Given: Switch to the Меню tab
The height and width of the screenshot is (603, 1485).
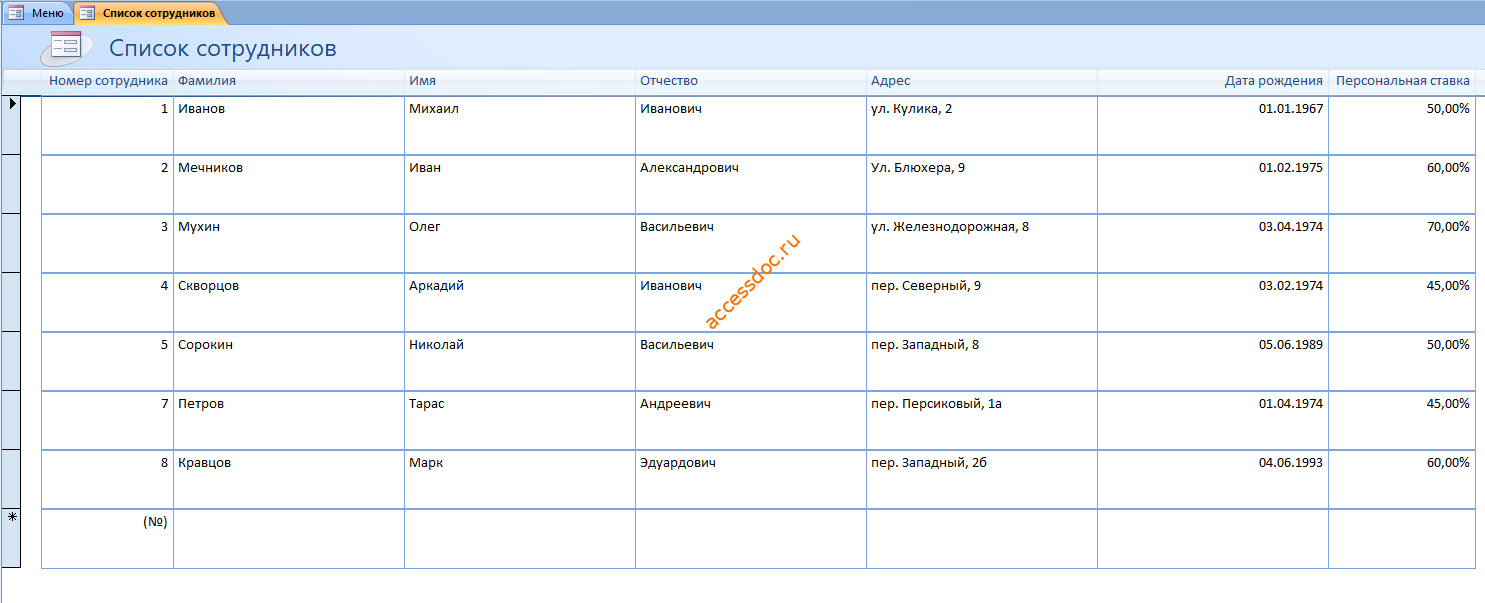Looking at the screenshot, I should 36,13.
